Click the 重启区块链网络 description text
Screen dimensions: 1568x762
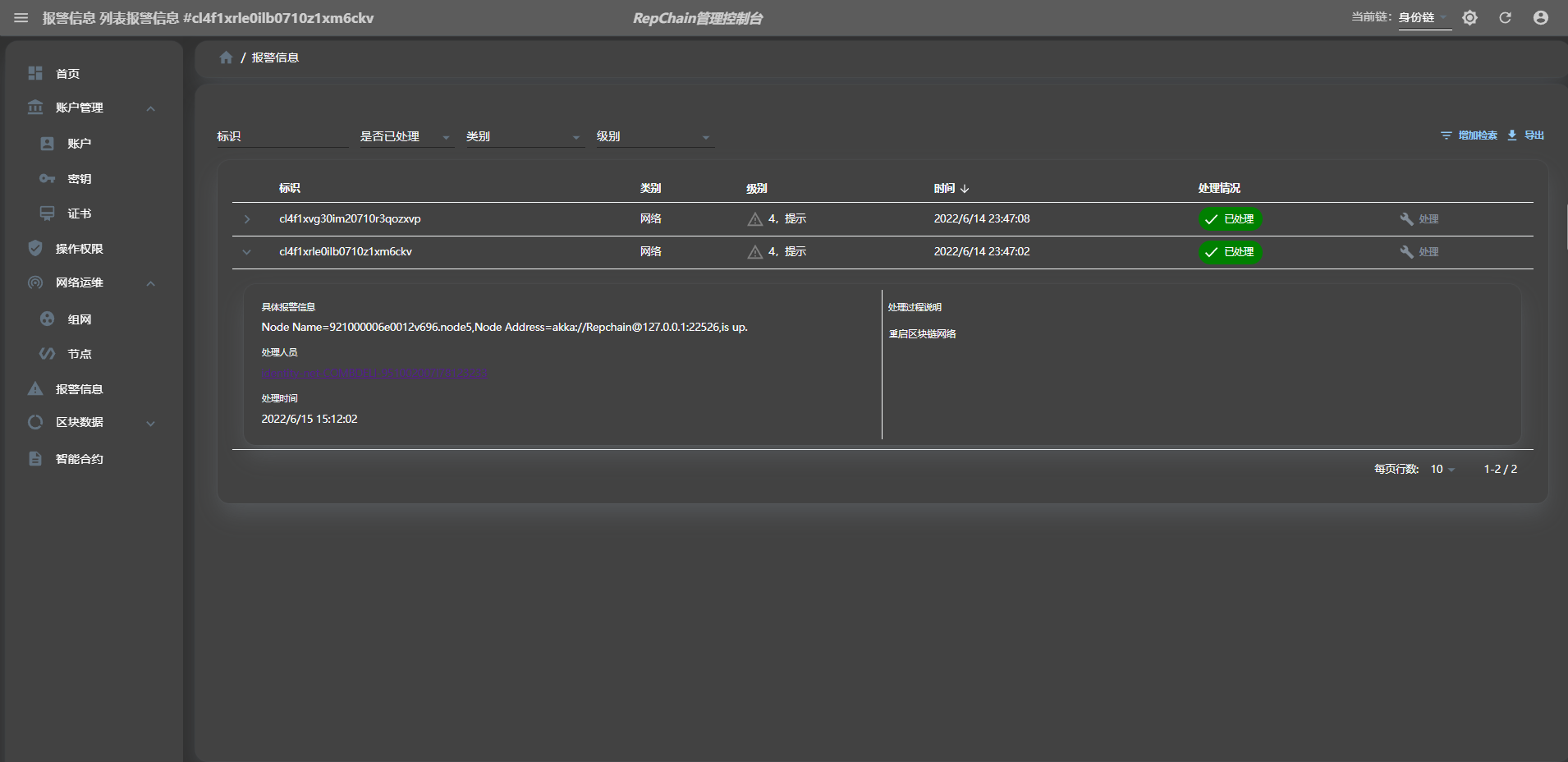pos(923,334)
